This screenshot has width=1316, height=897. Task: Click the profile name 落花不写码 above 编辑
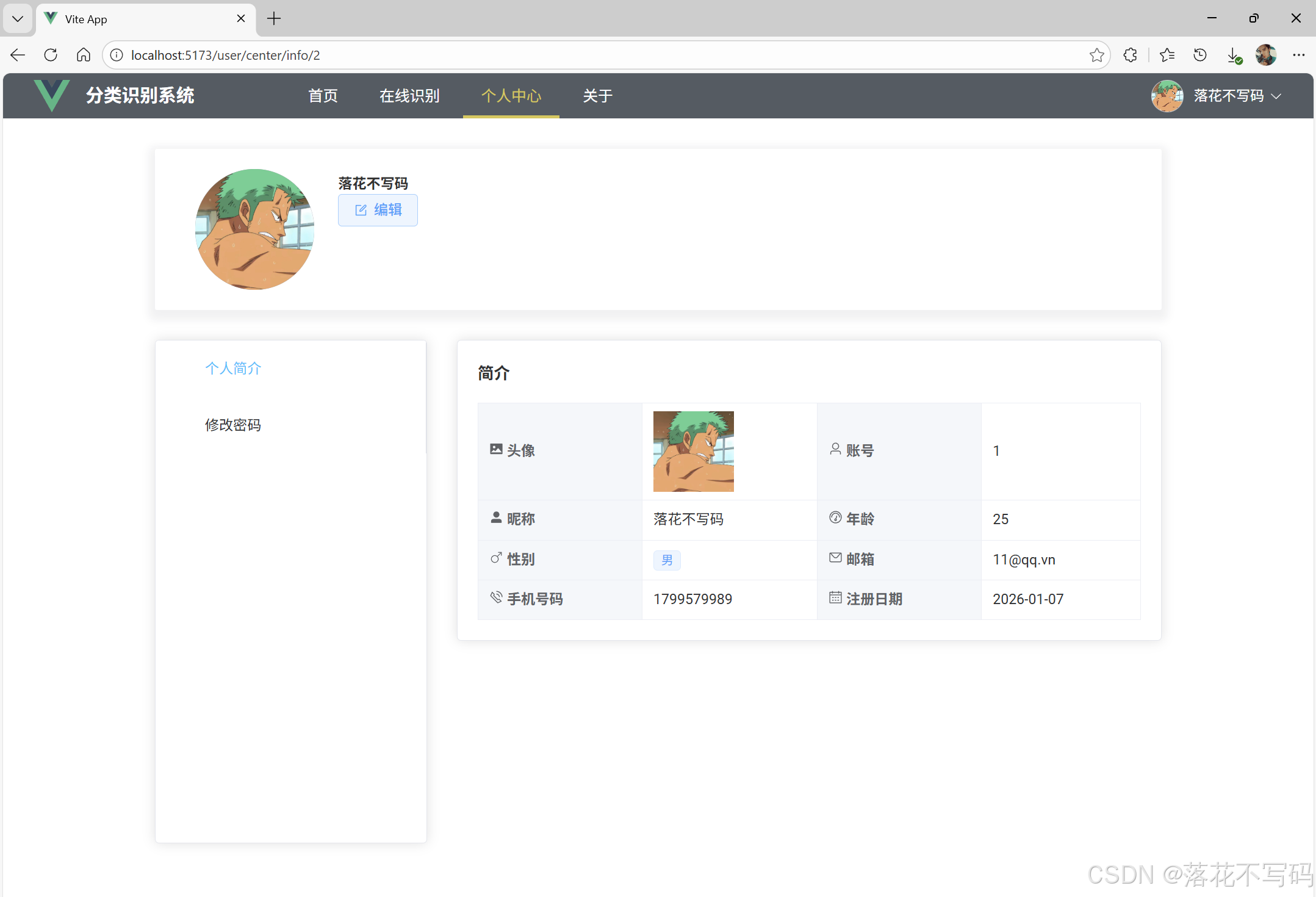pyautogui.click(x=373, y=184)
